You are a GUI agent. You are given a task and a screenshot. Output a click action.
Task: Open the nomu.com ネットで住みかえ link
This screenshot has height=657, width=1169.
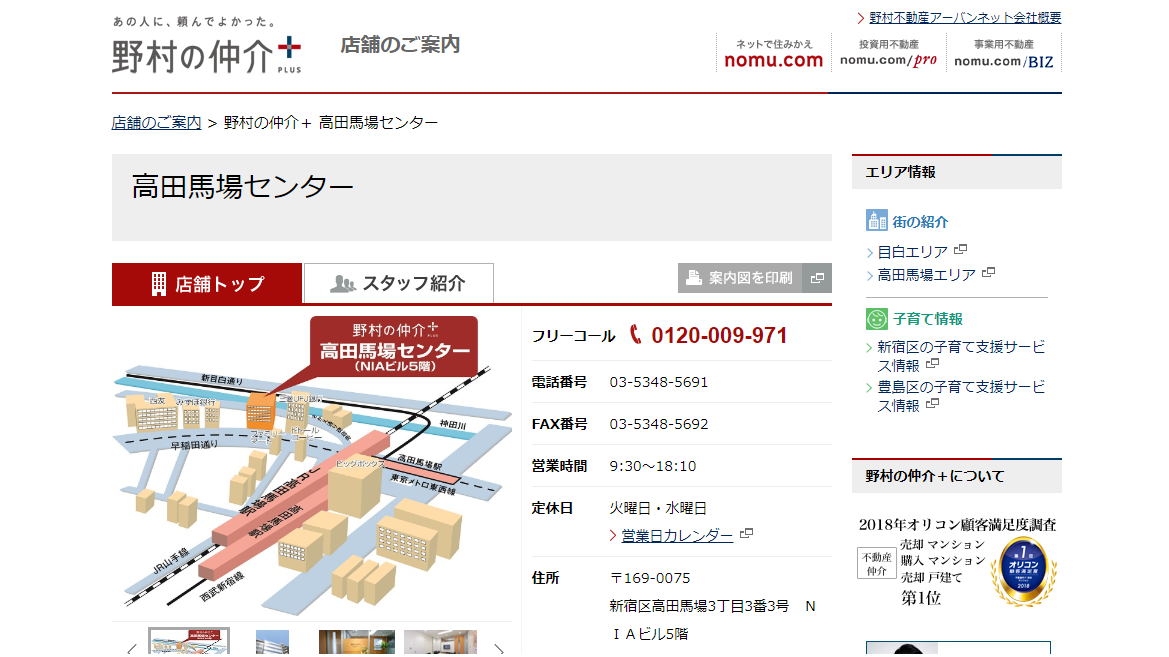773,54
